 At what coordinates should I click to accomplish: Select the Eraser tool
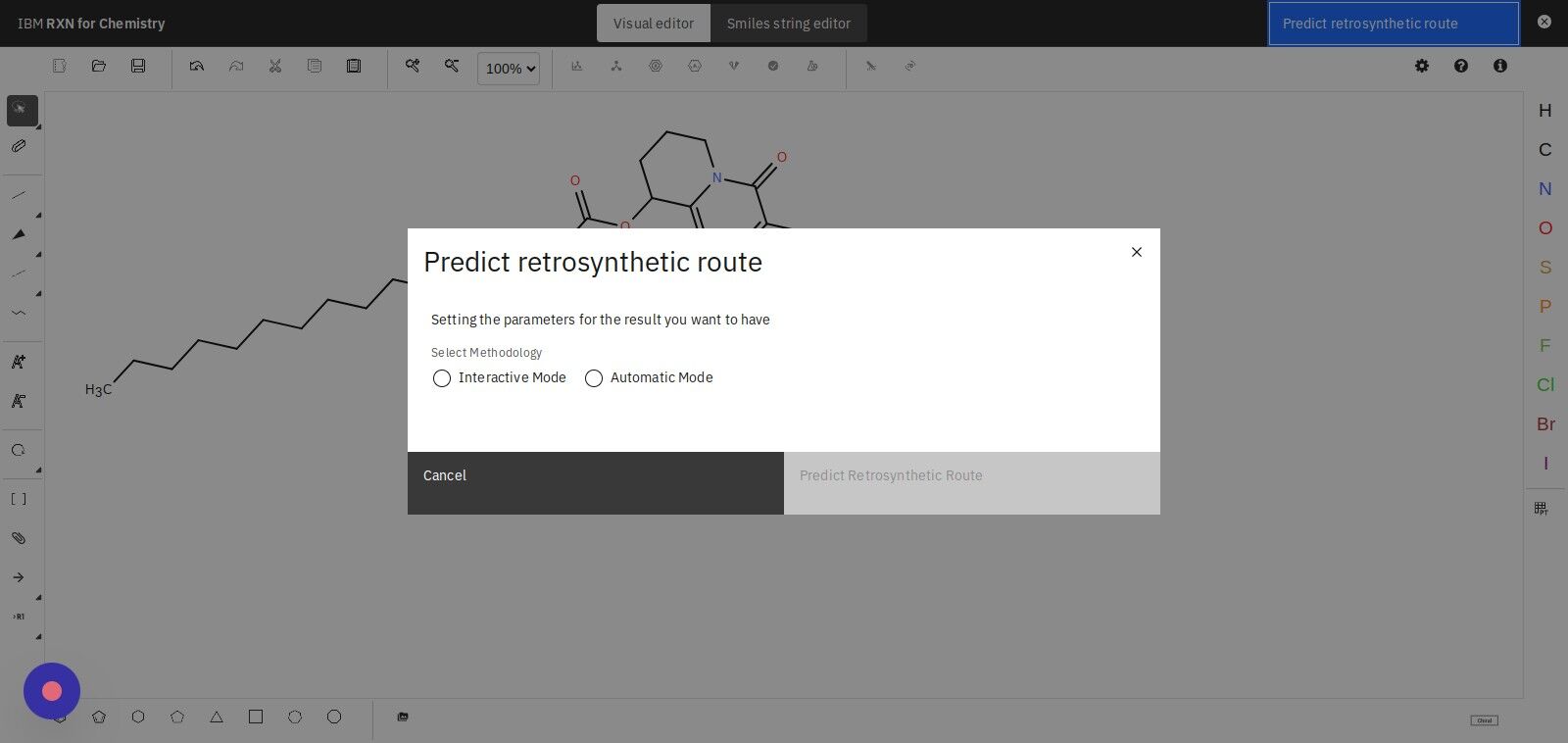click(x=19, y=146)
